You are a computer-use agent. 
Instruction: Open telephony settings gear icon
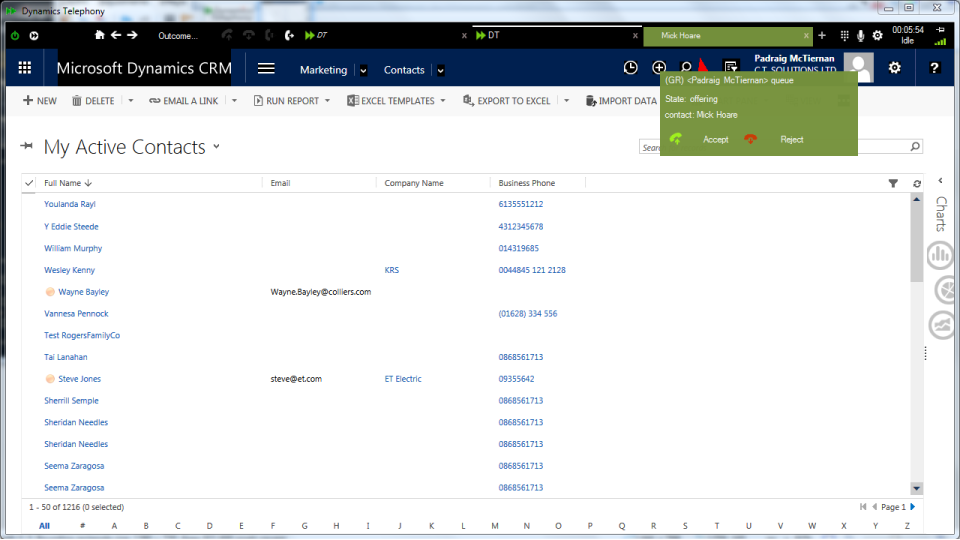point(877,36)
